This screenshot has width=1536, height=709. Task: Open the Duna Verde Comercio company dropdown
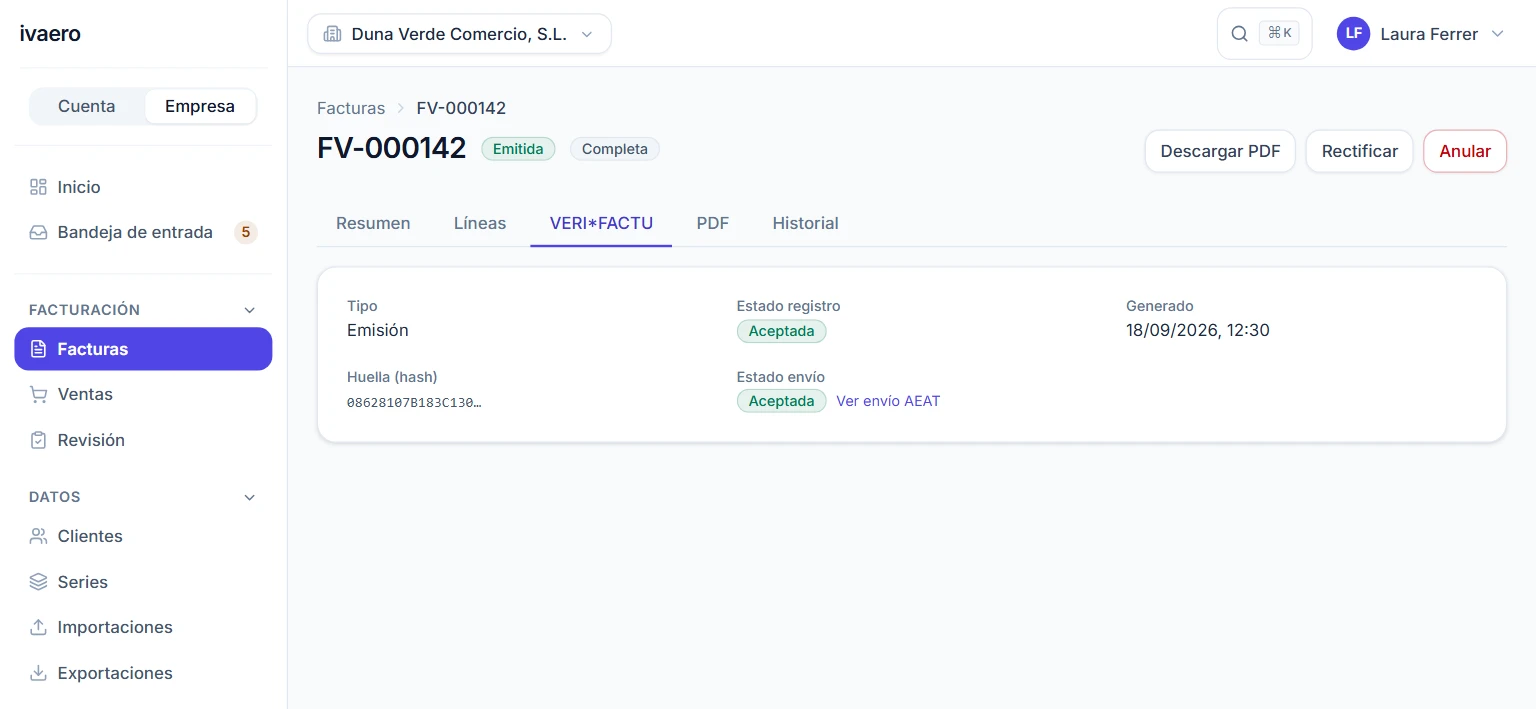[459, 34]
